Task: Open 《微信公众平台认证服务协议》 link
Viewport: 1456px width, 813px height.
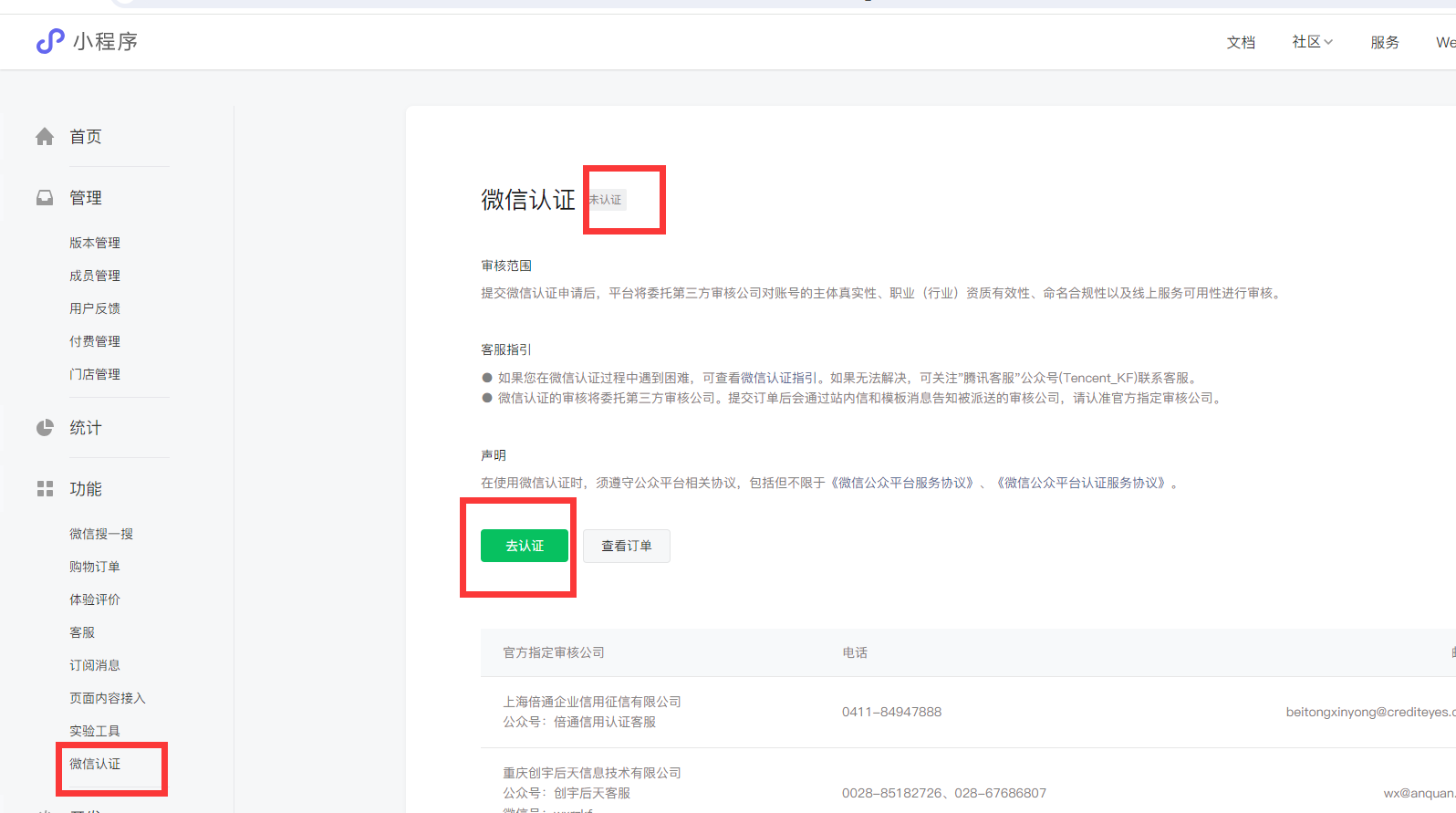Action: pos(1081,483)
